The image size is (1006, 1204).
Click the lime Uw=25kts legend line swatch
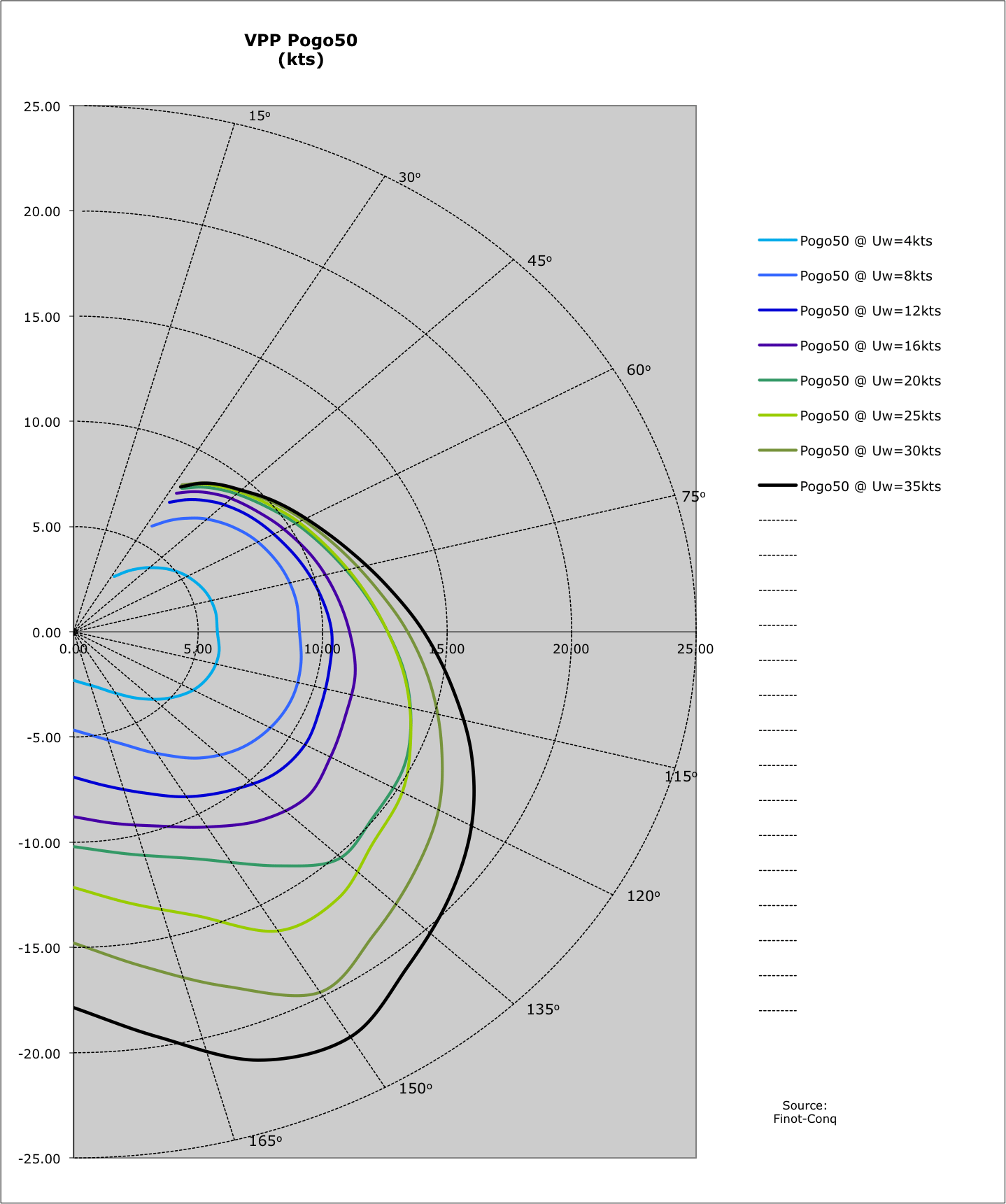coord(778,415)
